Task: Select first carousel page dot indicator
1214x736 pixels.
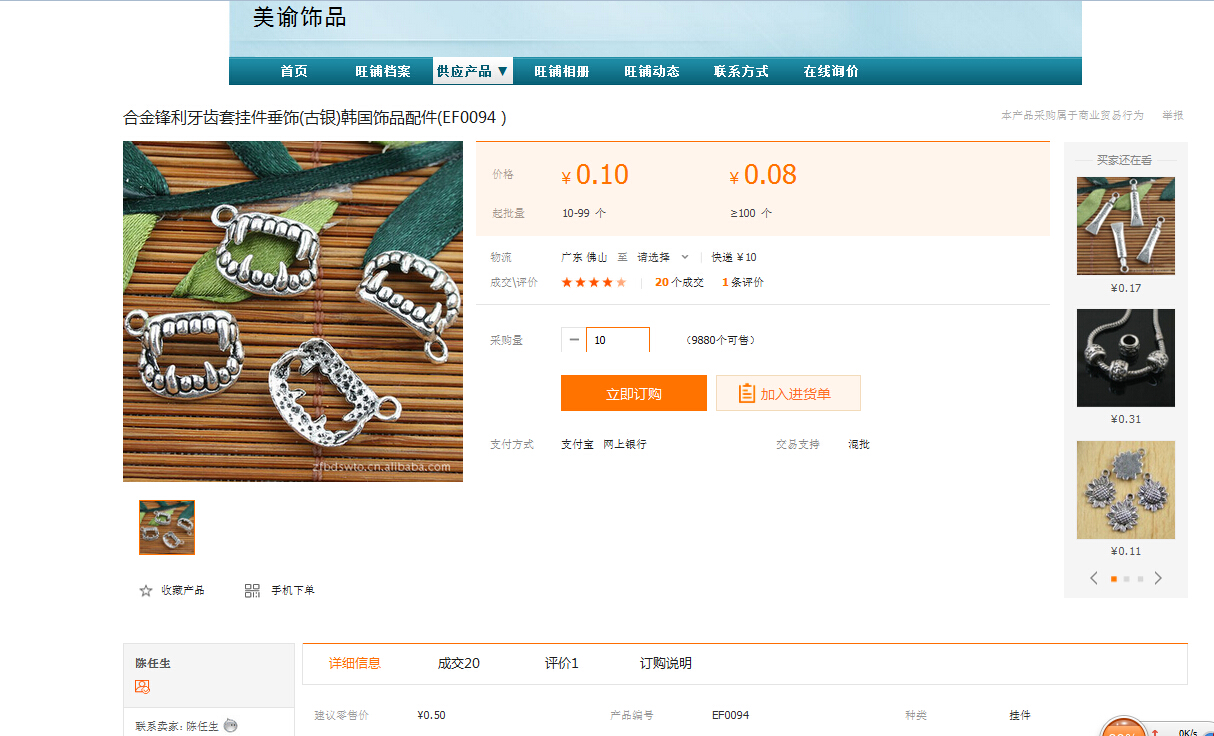Action: [x=1113, y=579]
